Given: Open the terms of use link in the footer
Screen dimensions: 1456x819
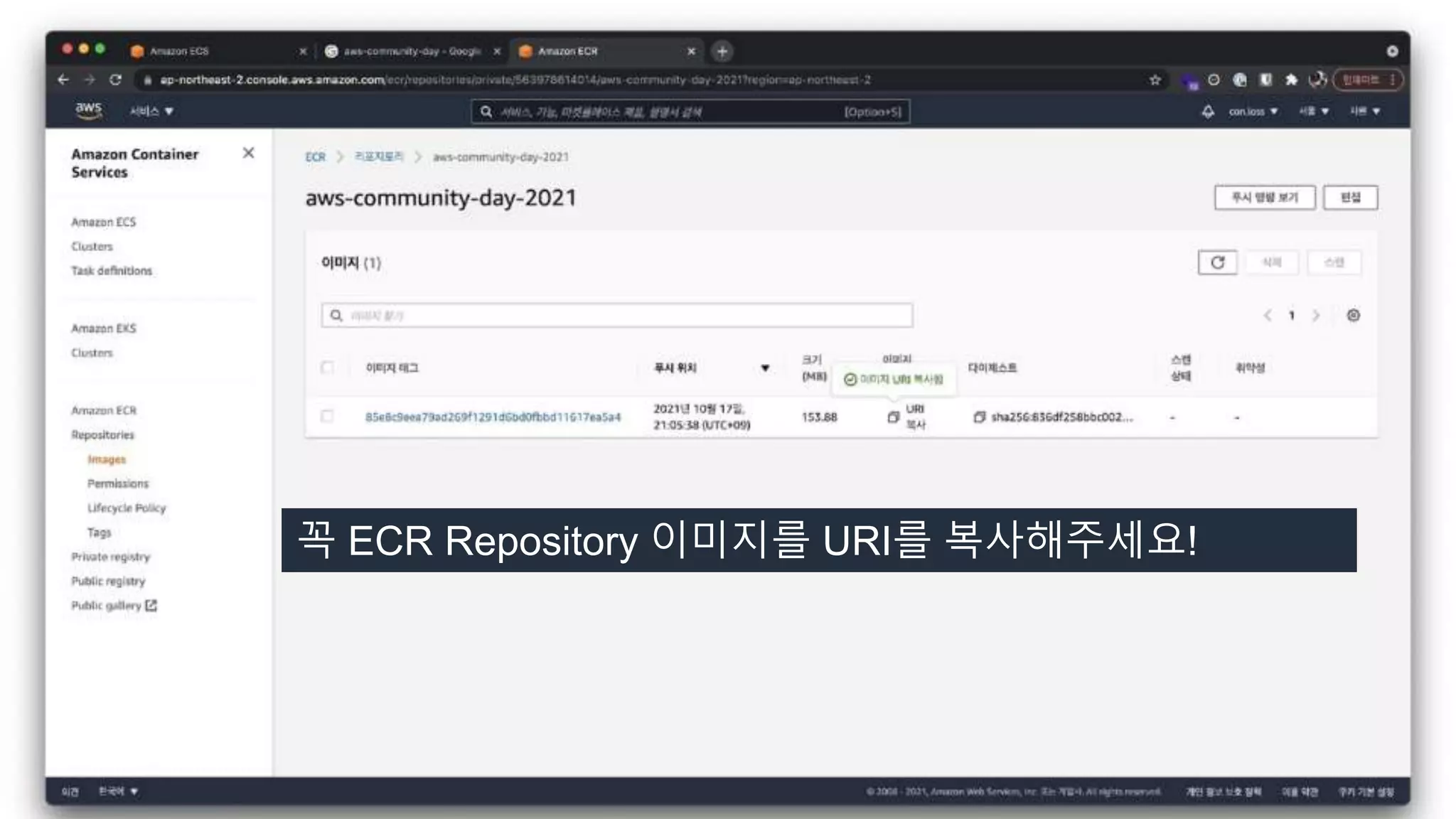Looking at the screenshot, I should (x=1300, y=791).
